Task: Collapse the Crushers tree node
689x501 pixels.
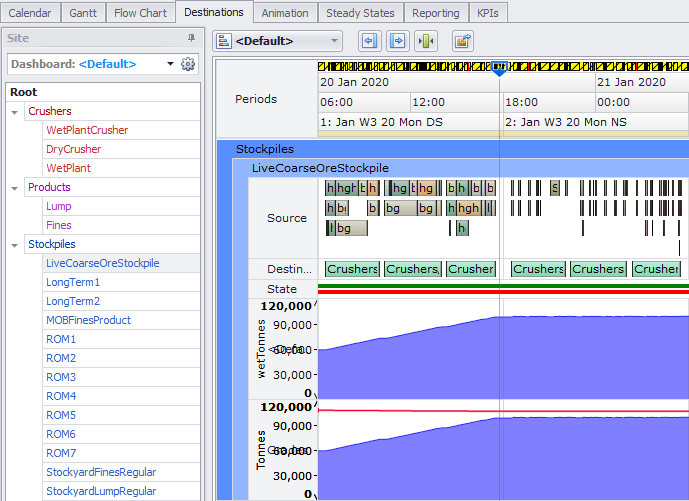Action: (x=15, y=112)
